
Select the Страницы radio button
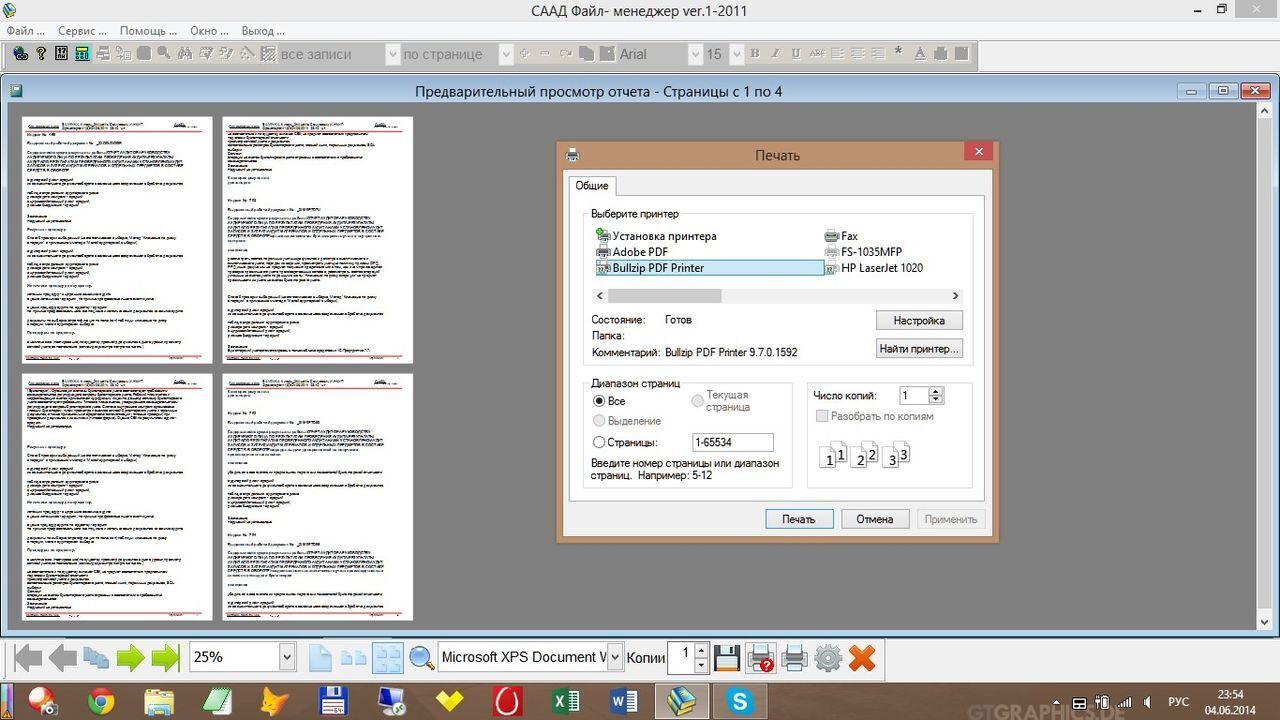[x=599, y=442]
